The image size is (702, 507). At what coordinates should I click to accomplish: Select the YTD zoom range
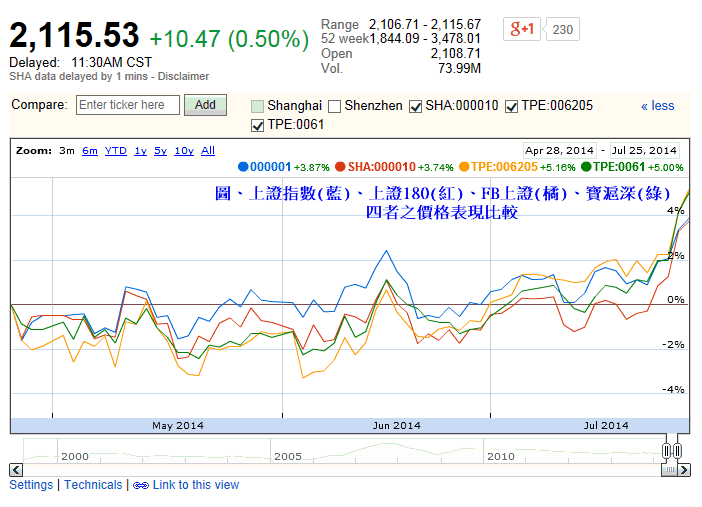click(116, 150)
